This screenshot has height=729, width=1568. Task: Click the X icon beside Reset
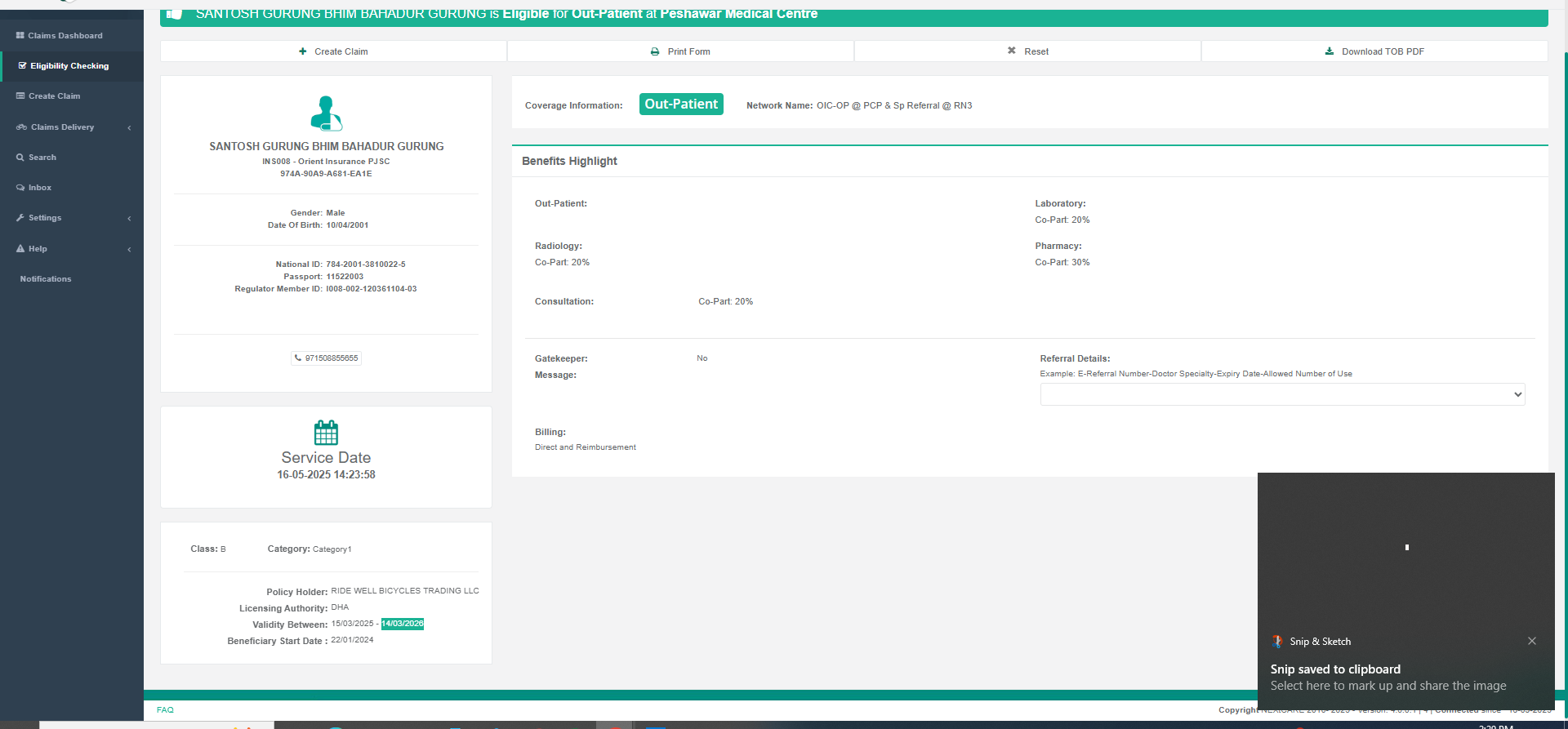[x=1012, y=51]
